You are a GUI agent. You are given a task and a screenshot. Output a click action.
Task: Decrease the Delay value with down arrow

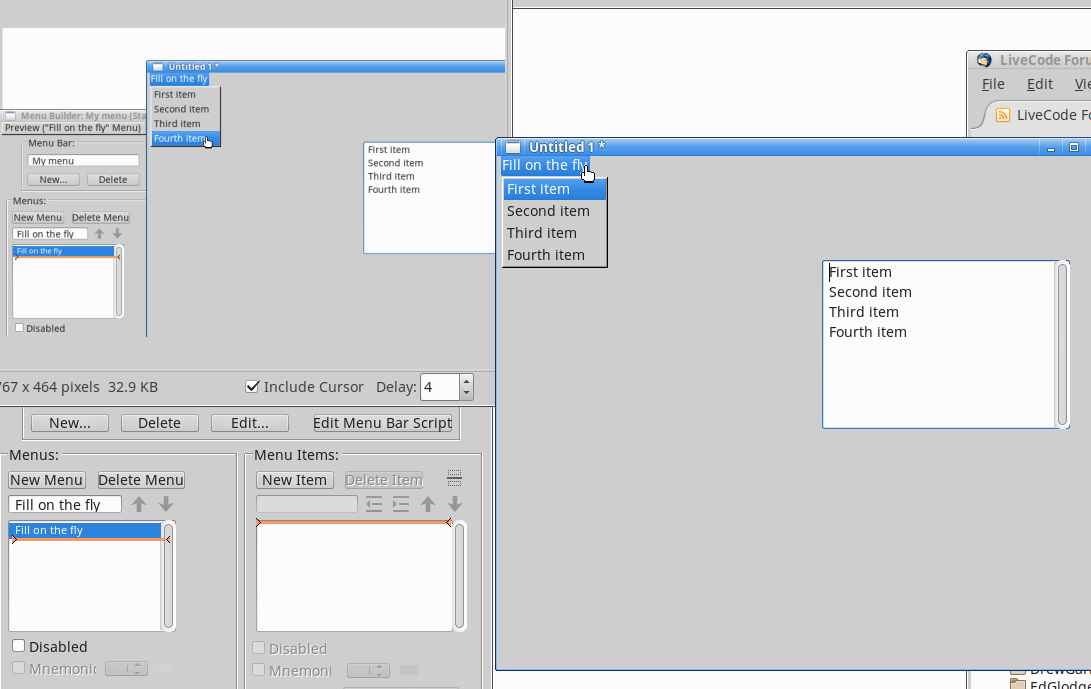[466, 393]
